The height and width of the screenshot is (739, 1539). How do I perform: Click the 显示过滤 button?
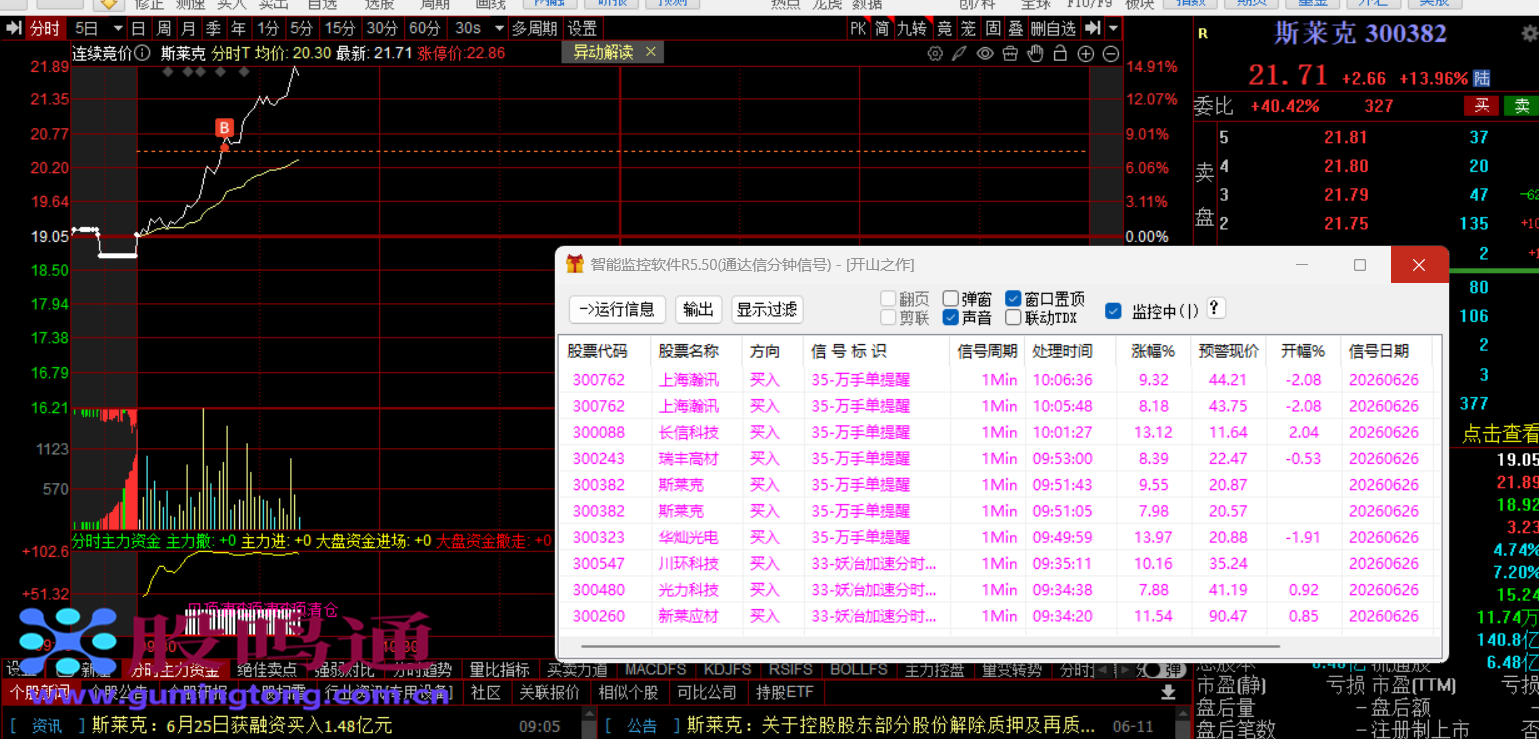(x=767, y=309)
